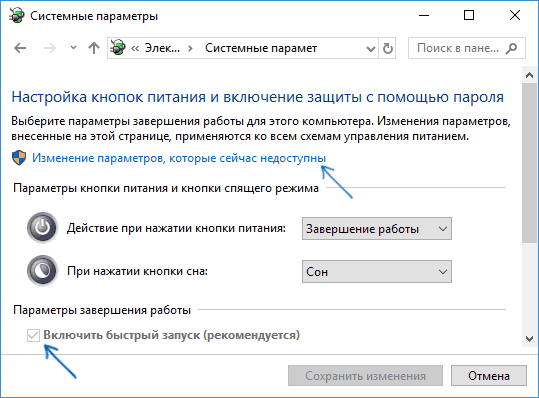Viewport: 539px width, 398px height.
Task: Click the search magnifier icon
Action: [x=512, y=48]
